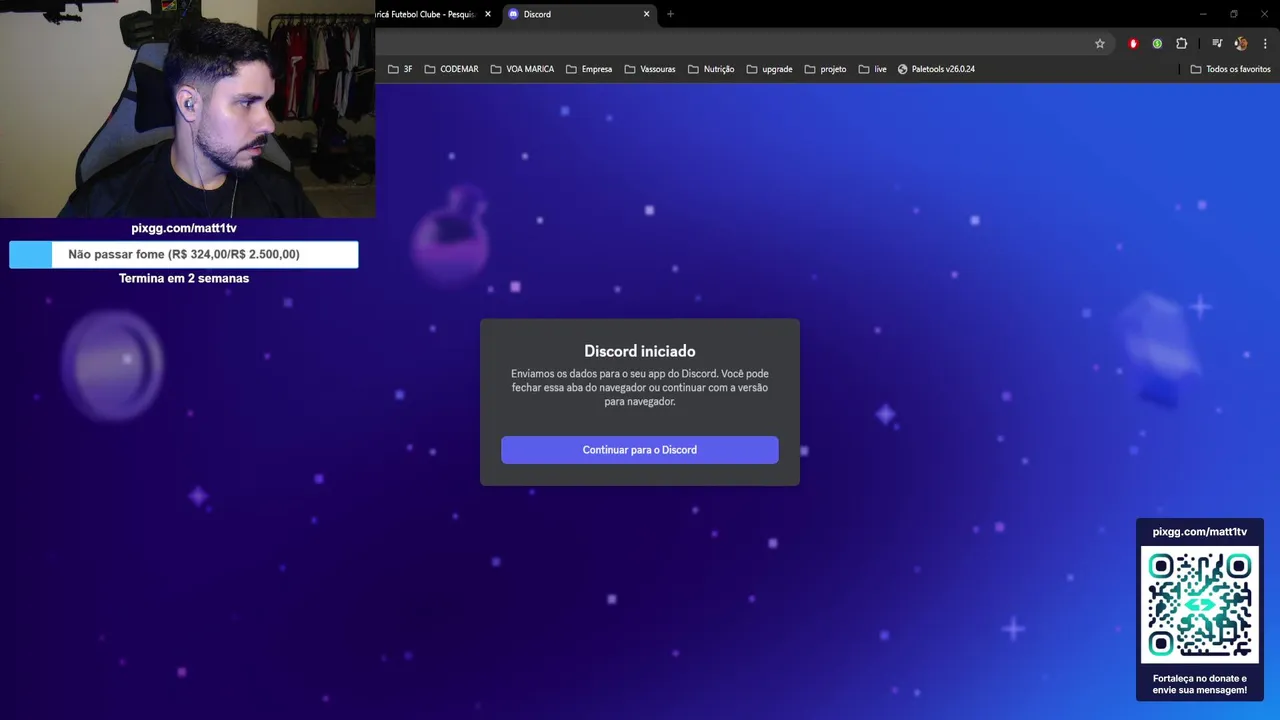
Task: Open the Extensions puzzle menu
Action: tap(1181, 44)
